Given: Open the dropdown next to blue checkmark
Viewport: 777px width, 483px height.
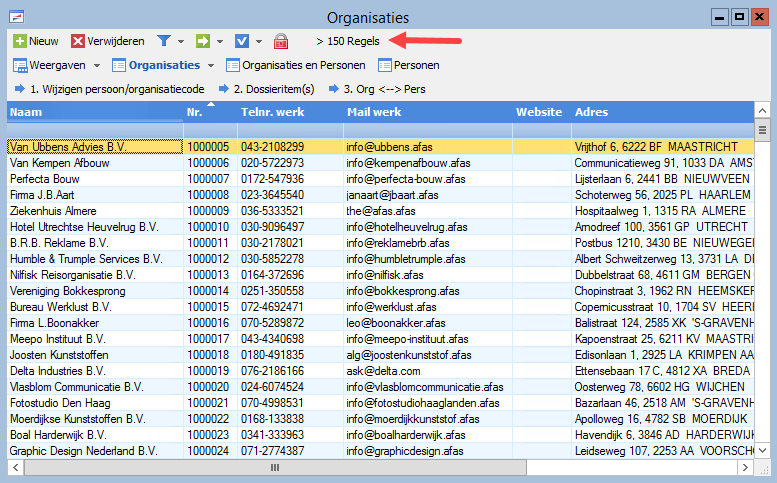Looking at the screenshot, I should pyautogui.click(x=259, y=42).
